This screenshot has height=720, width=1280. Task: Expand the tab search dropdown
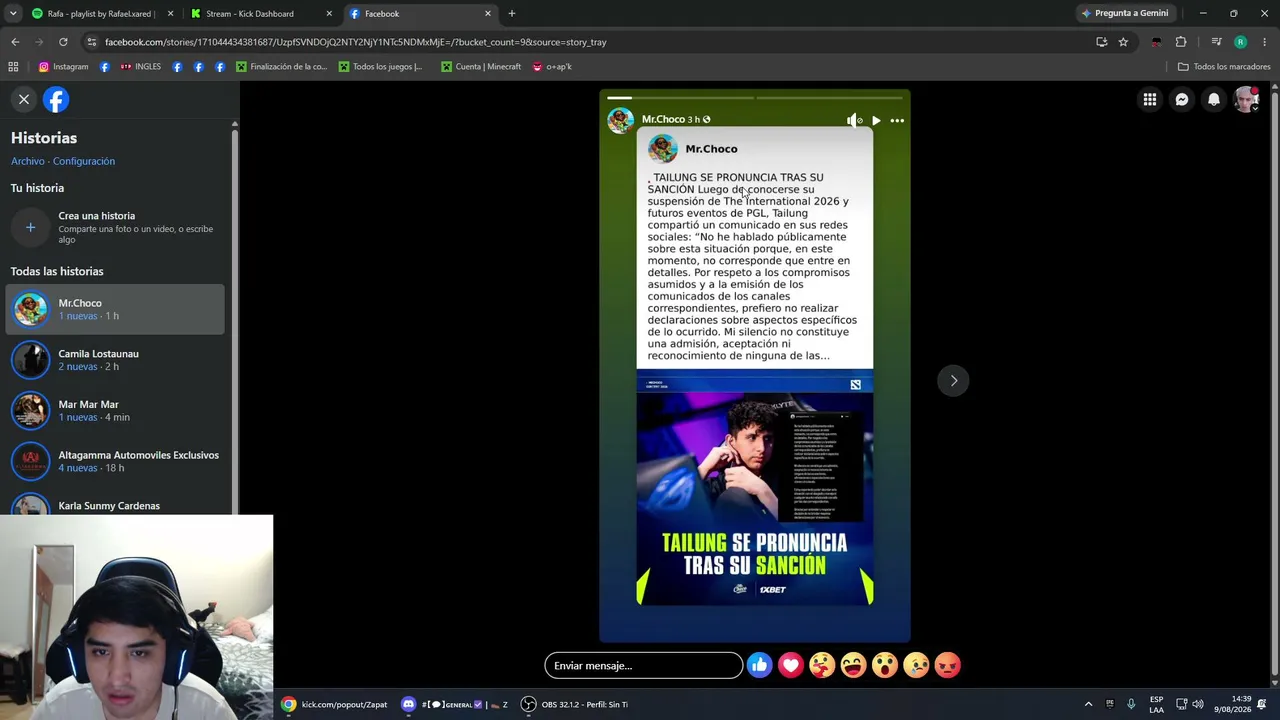(12, 13)
